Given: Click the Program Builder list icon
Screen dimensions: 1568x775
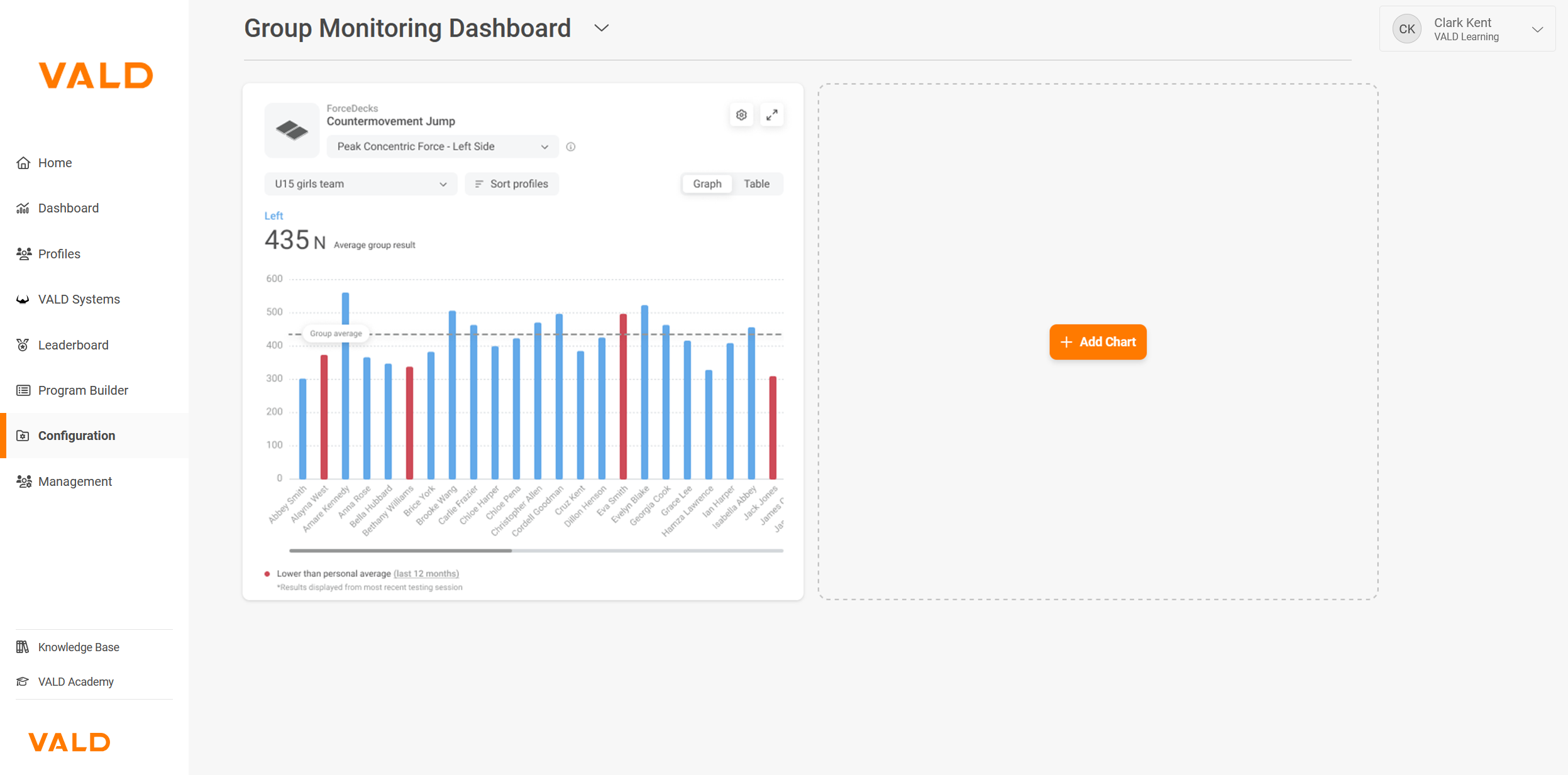Looking at the screenshot, I should click(23, 390).
